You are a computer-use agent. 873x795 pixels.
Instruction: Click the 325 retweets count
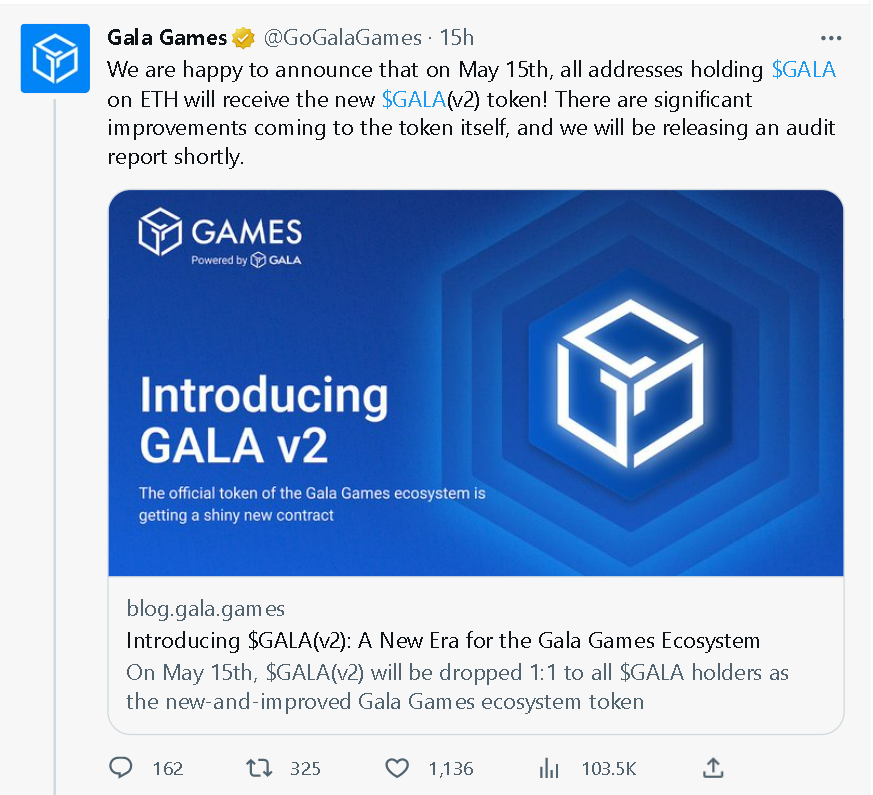[305, 769]
